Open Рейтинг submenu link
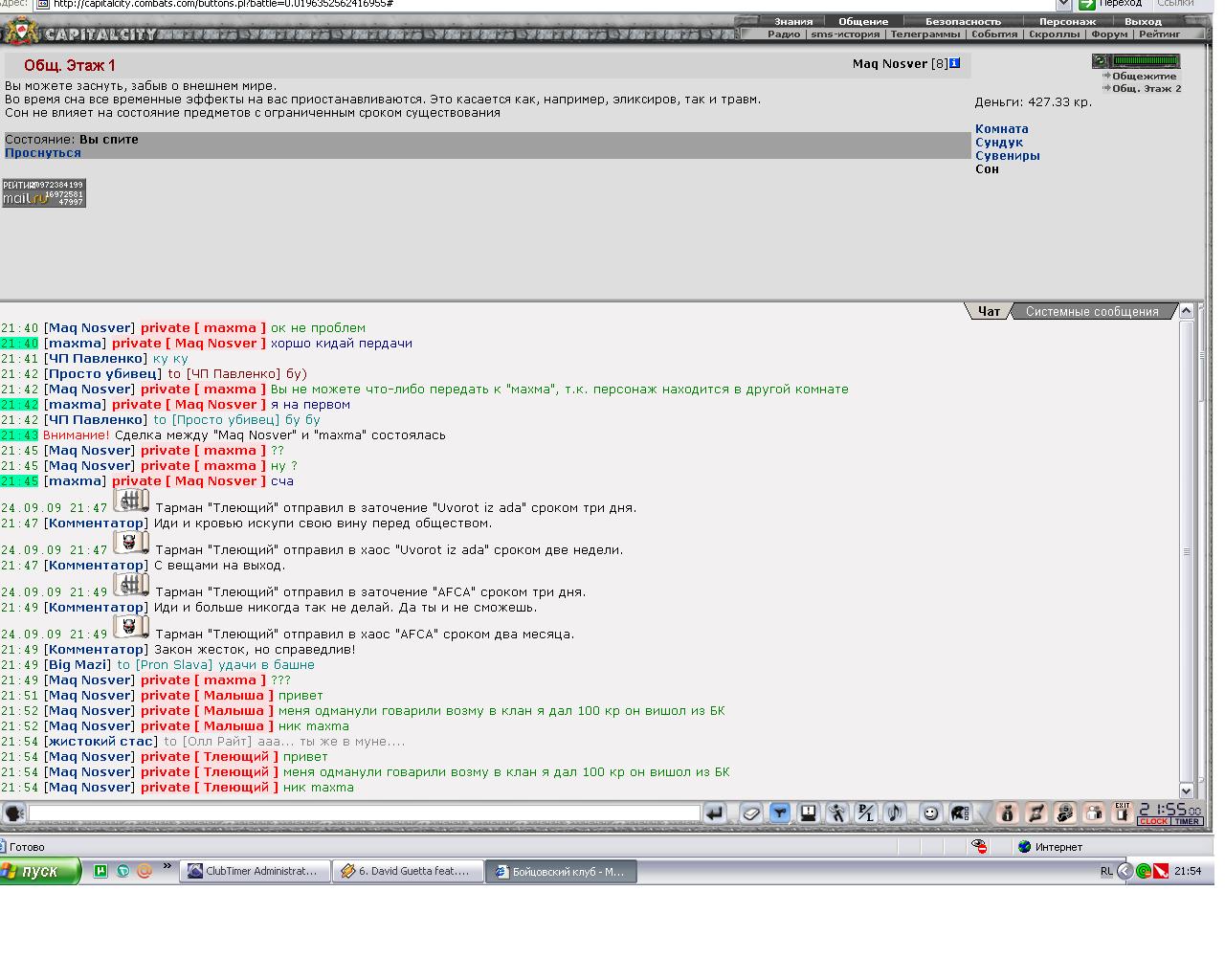 click(x=1160, y=33)
